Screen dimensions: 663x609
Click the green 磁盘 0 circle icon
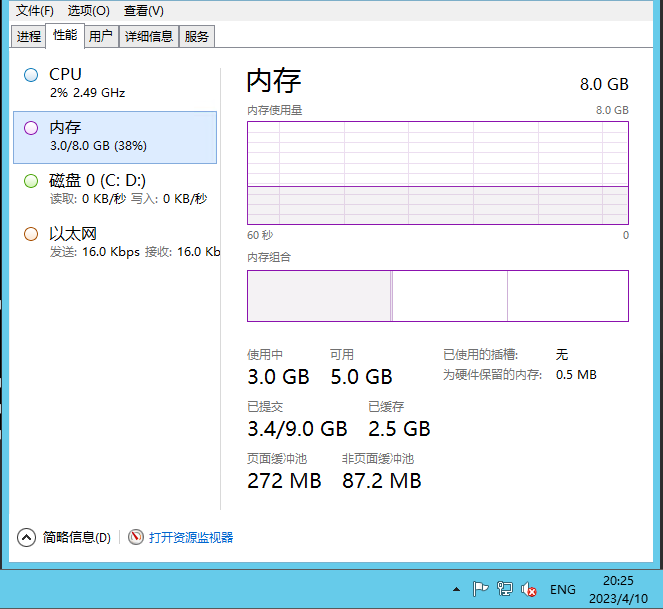31,181
